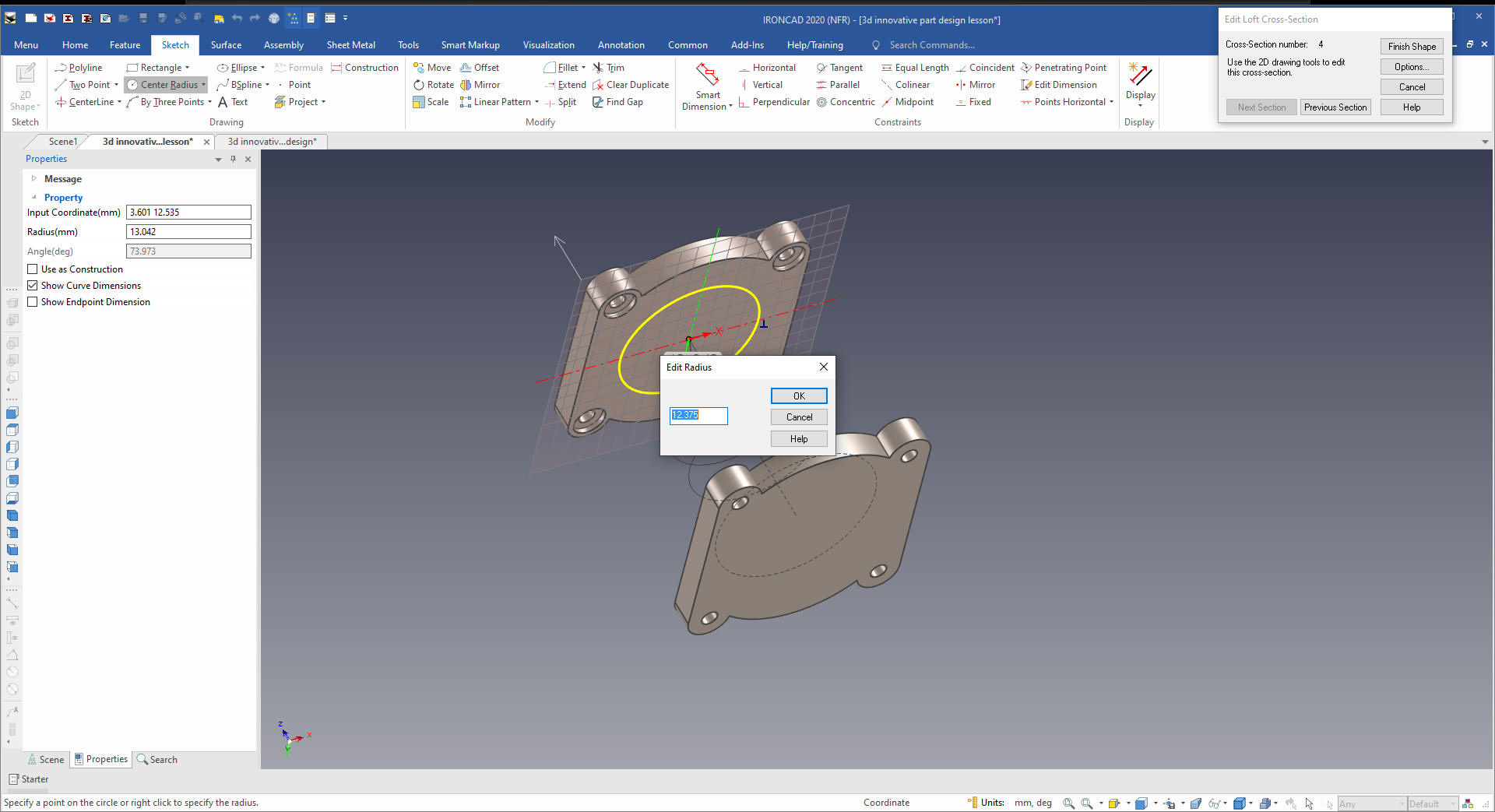The height and width of the screenshot is (812, 1495).
Task: Click the Linear Pattern tool
Action: (500, 102)
